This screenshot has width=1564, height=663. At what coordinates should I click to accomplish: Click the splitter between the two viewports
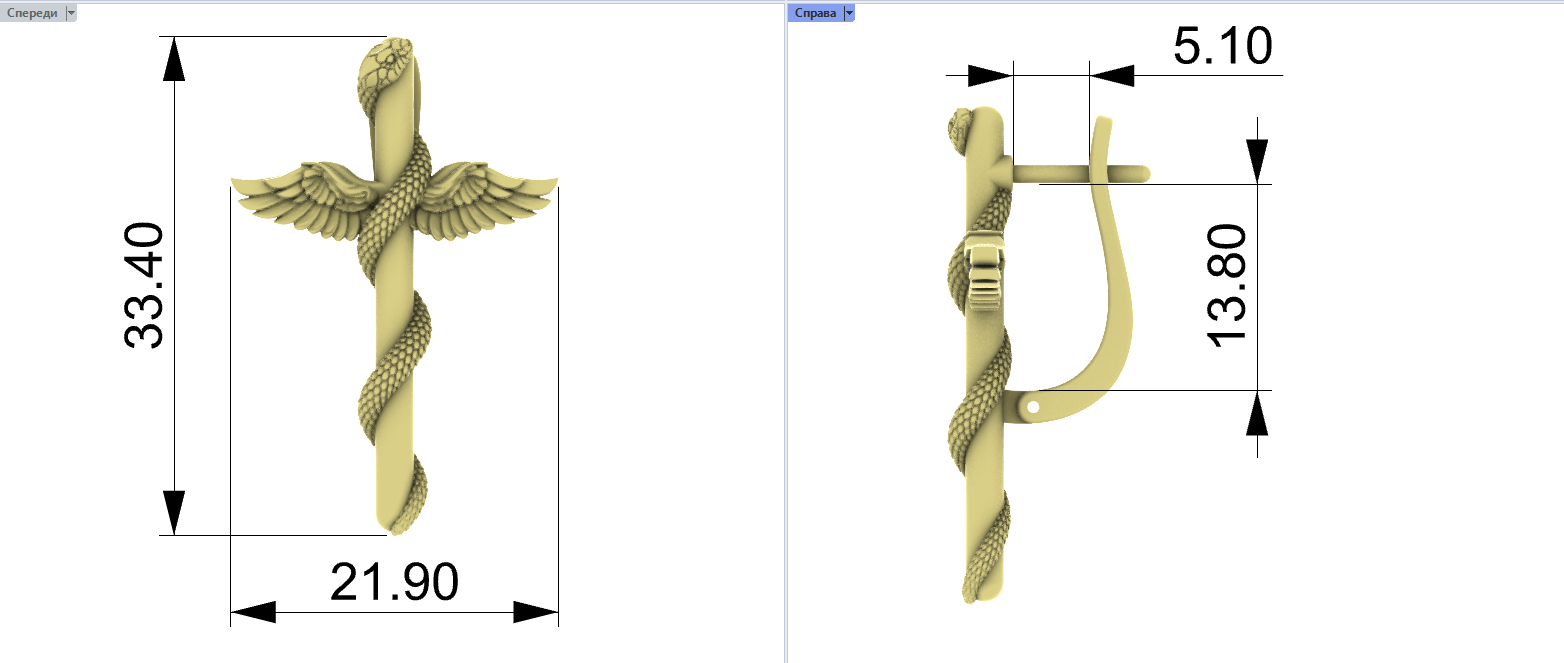click(785, 331)
